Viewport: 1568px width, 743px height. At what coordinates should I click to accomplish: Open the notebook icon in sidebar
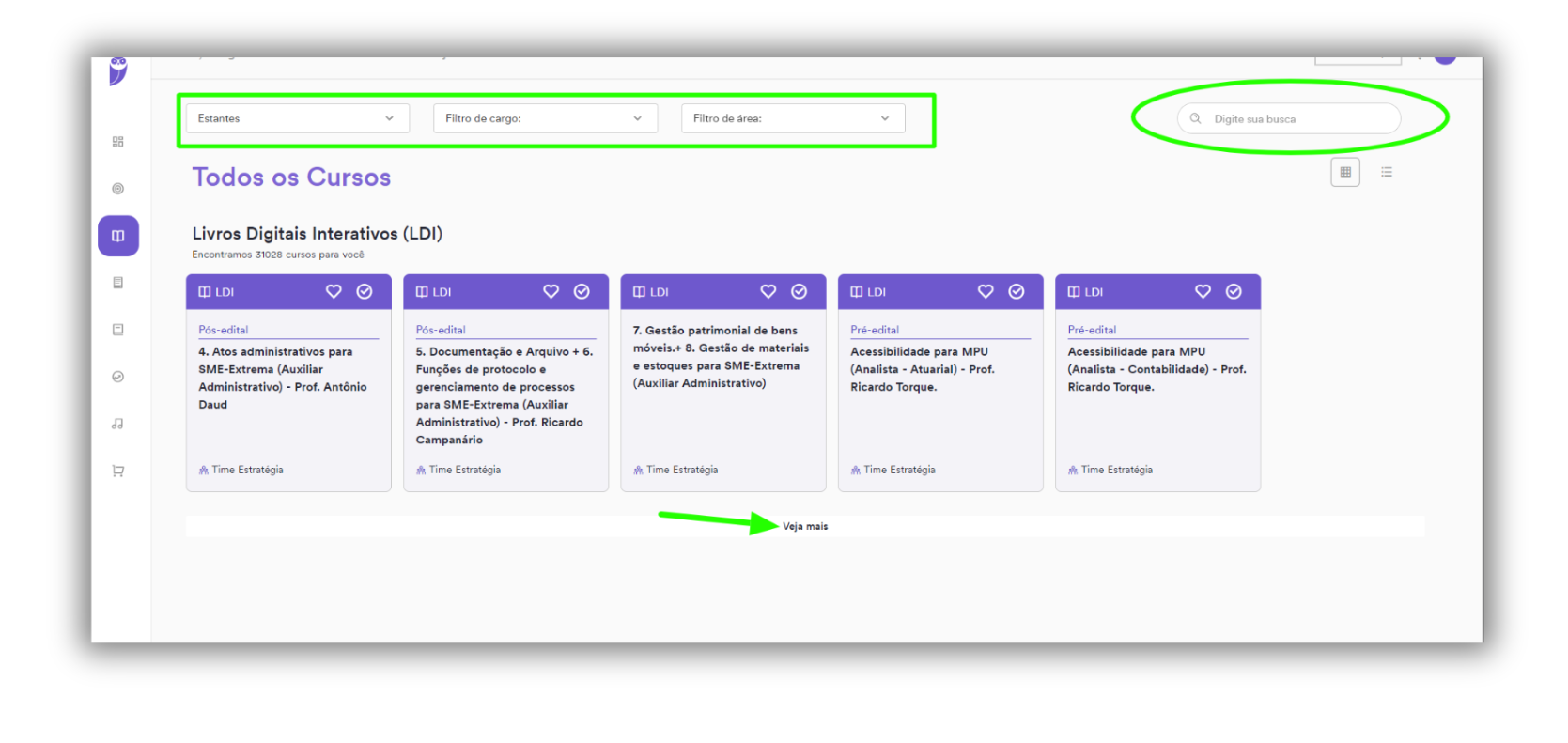point(118,330)
